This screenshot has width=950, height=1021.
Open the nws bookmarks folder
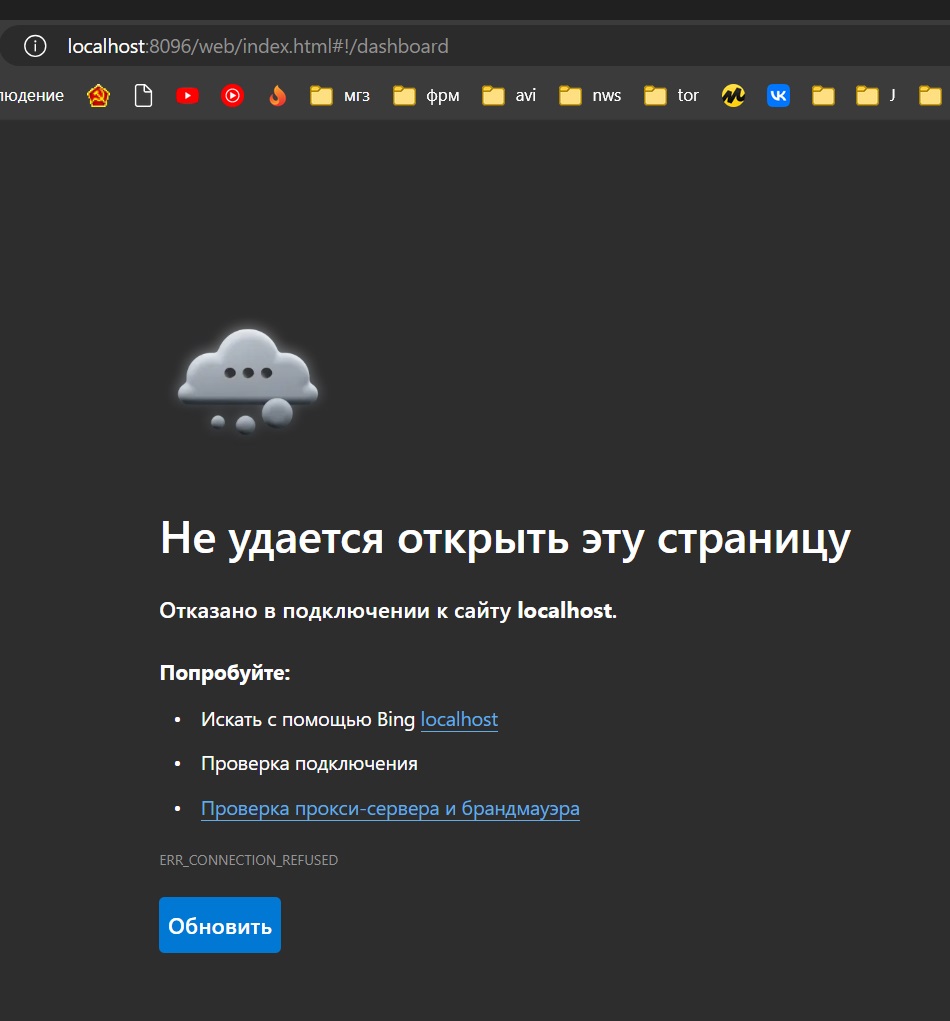click(x=590, y=96)
